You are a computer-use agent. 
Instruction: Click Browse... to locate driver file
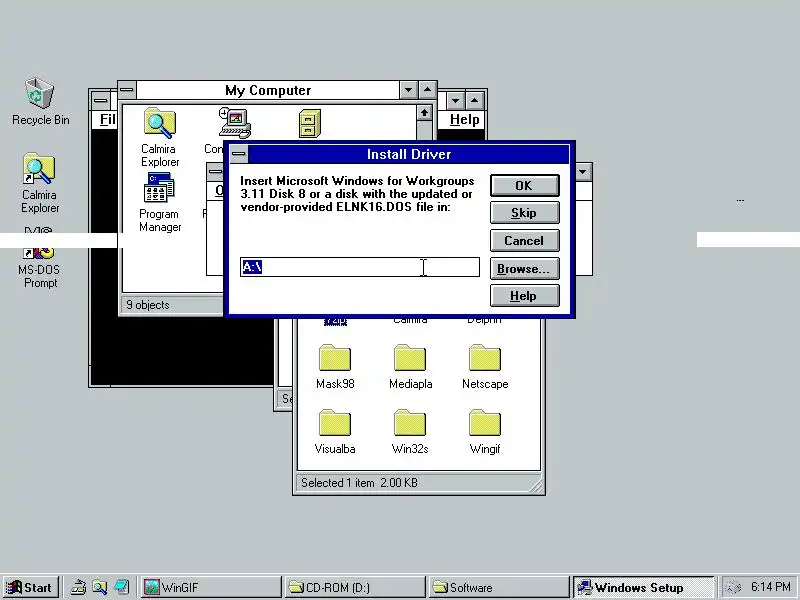pyautogui.click(x=524, y=269)
